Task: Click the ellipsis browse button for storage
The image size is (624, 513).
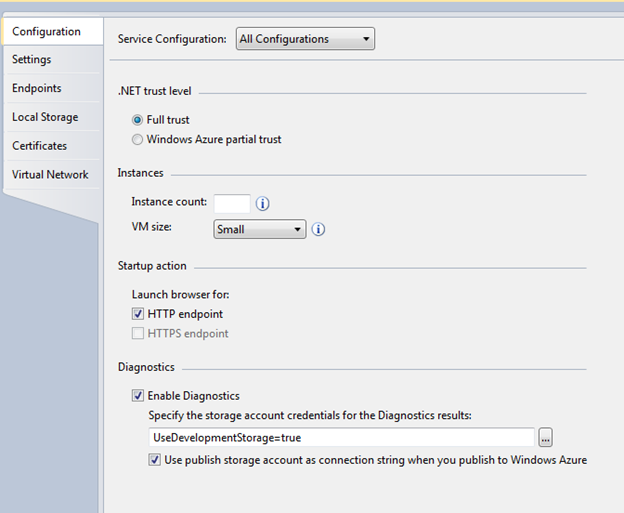Action: [x=545, y=438]
